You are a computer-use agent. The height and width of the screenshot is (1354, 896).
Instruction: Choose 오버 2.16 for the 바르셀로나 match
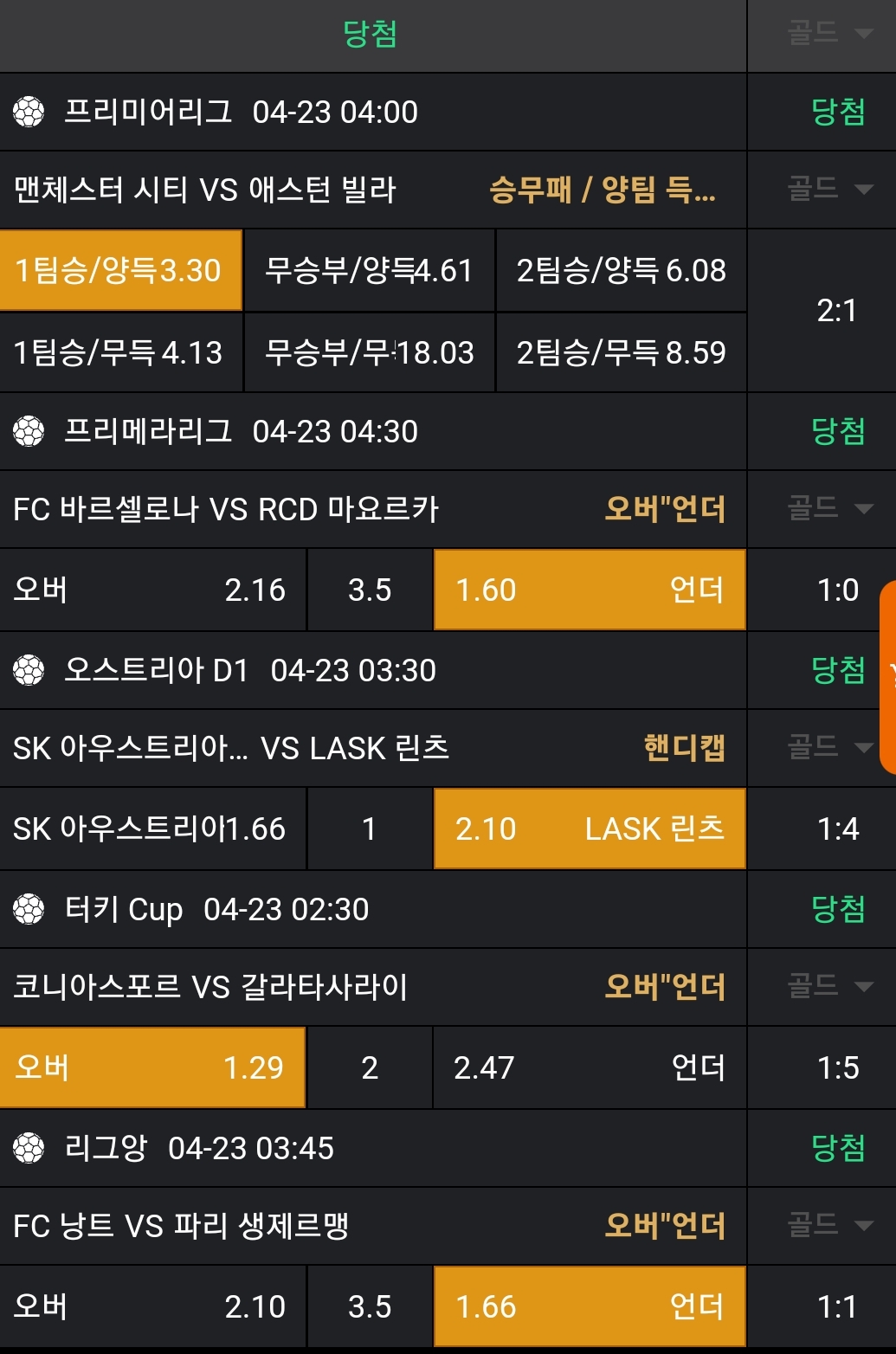[x=152, y=590]
